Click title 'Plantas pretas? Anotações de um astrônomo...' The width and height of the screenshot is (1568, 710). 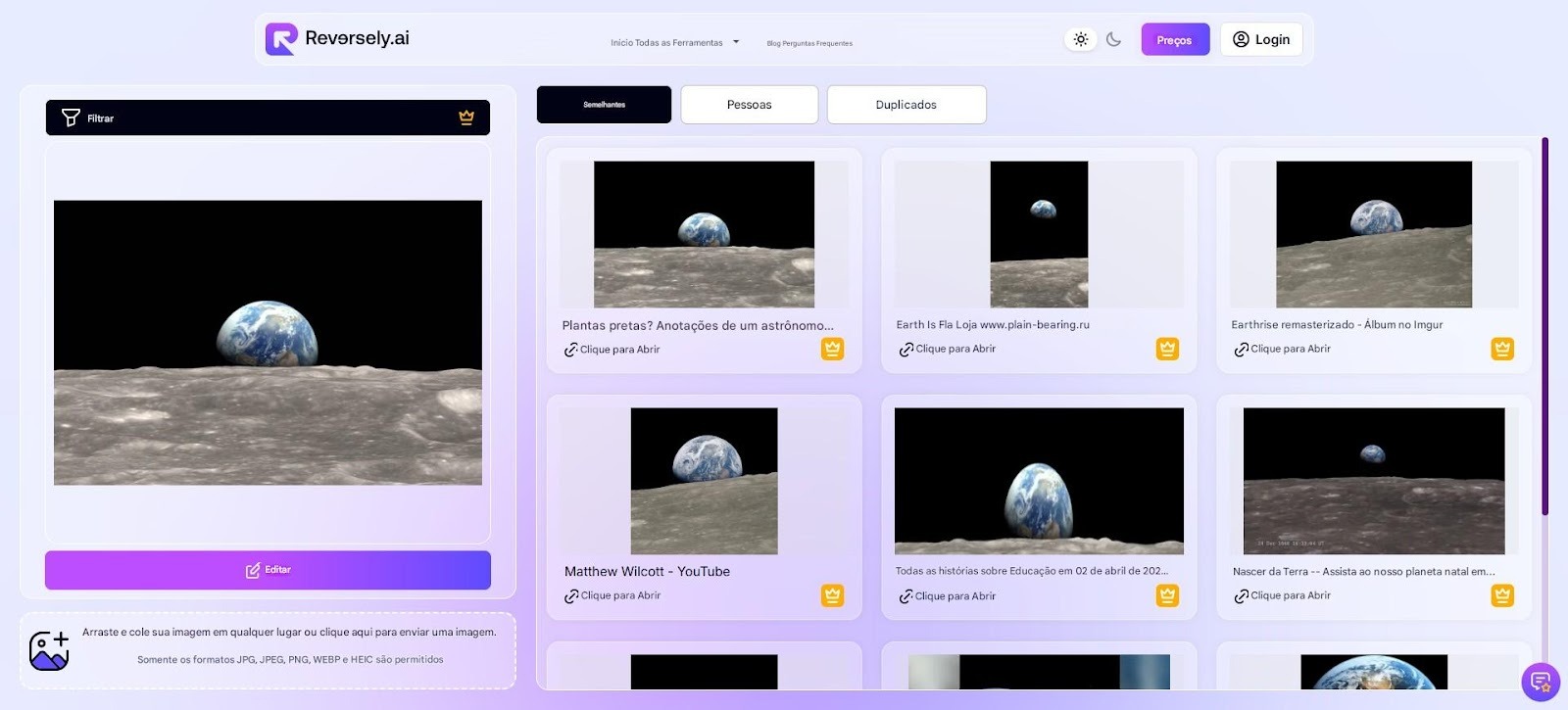click(x=698, y=326)
